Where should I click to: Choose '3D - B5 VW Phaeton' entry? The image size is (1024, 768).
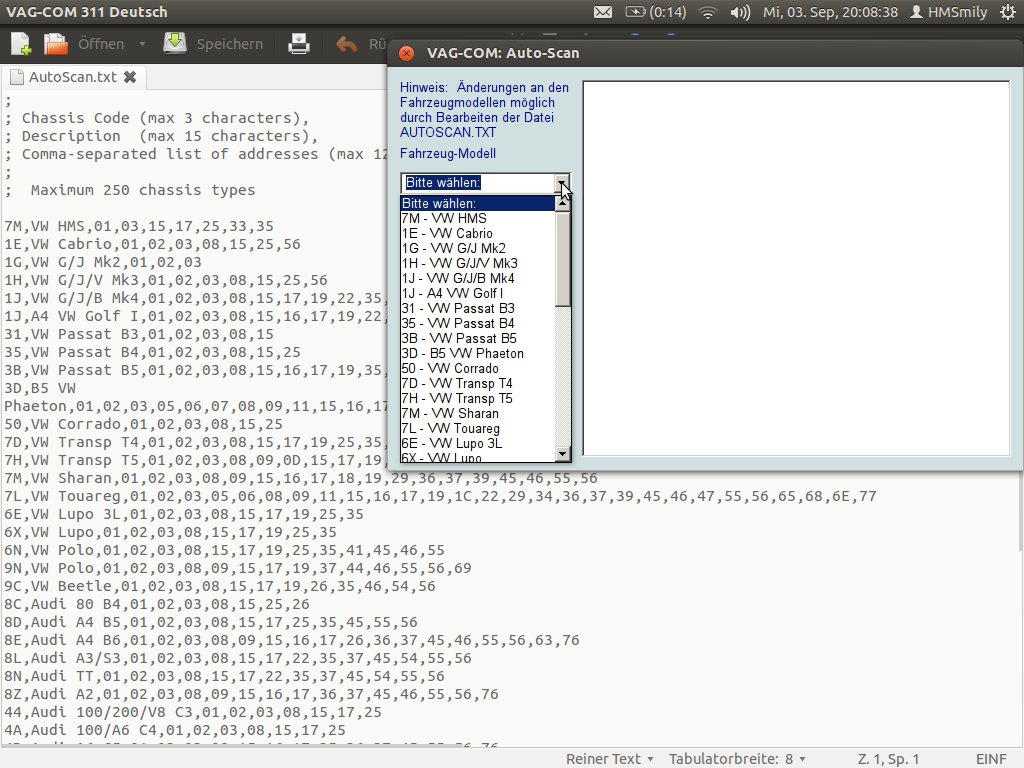pyautogui.click(x=477, y=353)
